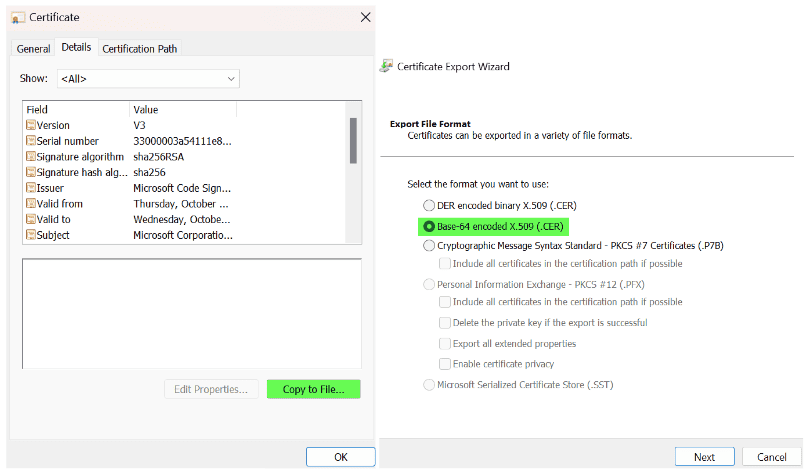Cancel the Certificate Export Wizard
The width and height of the screenshot is (806, 472).
point(771,457)
